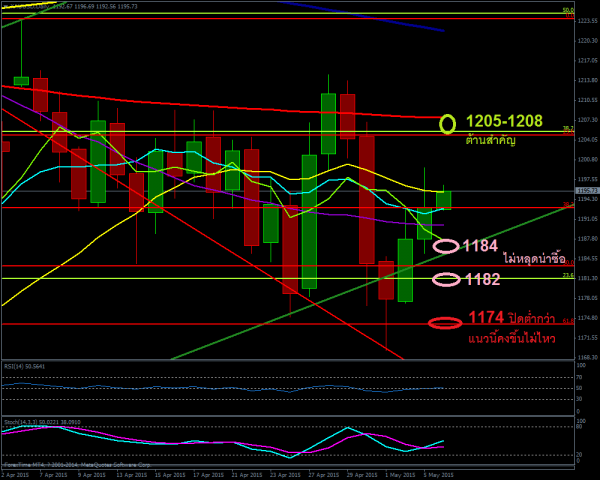Click the pink 1184 price label
Viewport: 600px width, 480px height.
point(480,246)
